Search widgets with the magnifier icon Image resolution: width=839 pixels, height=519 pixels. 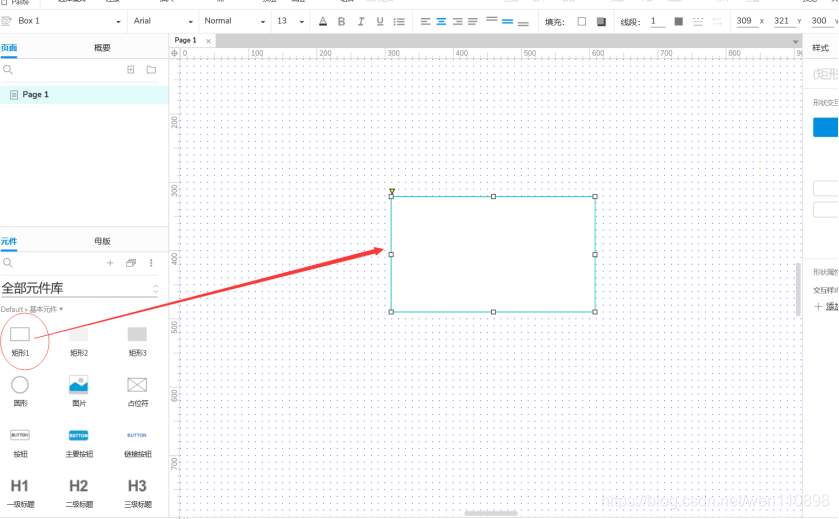[x=7, y=263]
